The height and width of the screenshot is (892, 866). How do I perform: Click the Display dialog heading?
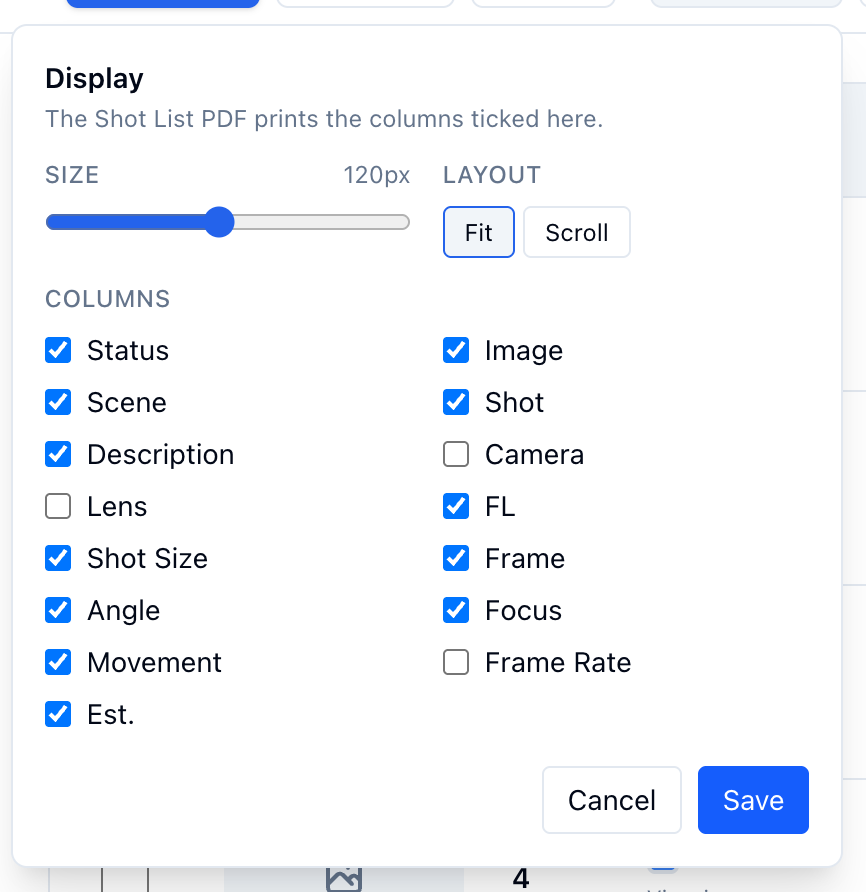[94, 79]
